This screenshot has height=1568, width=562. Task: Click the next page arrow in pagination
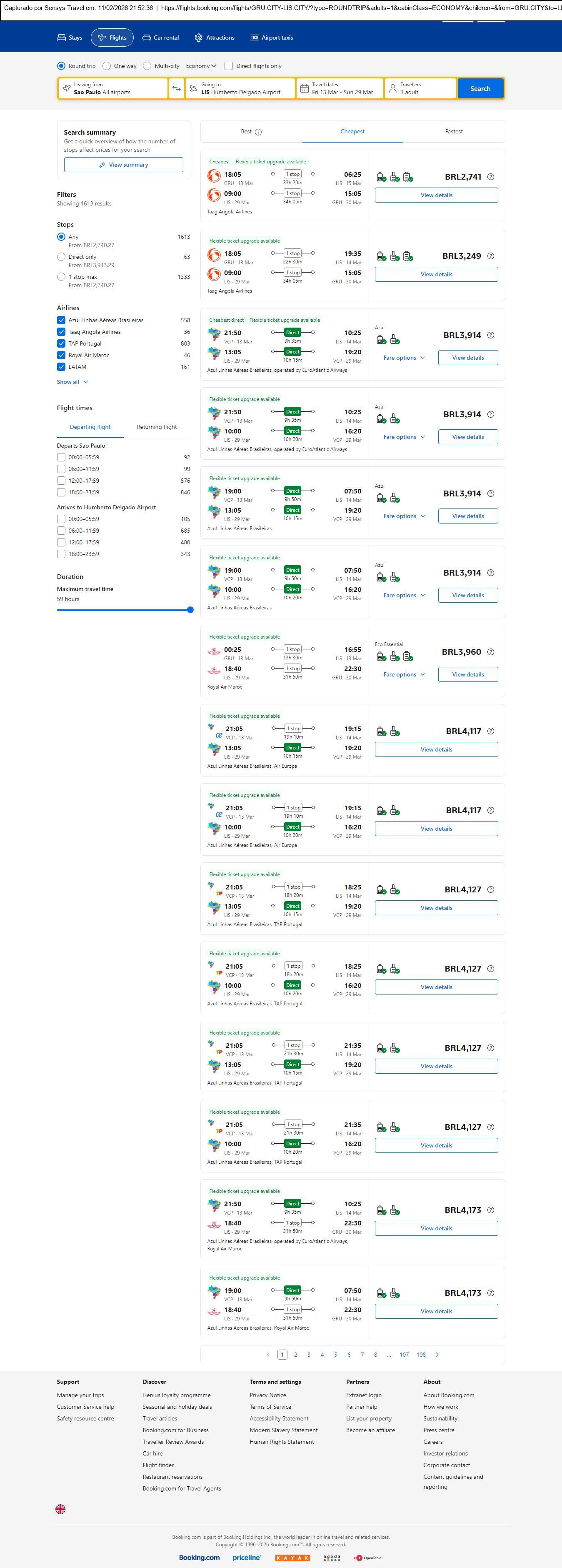click(437, 1354)
